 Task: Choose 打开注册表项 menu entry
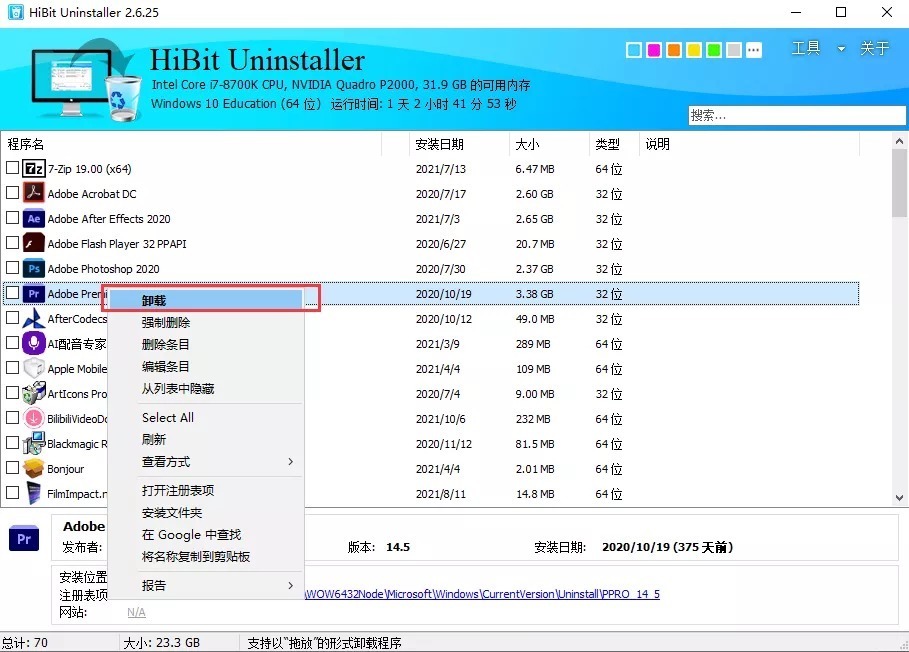(206, 490)
